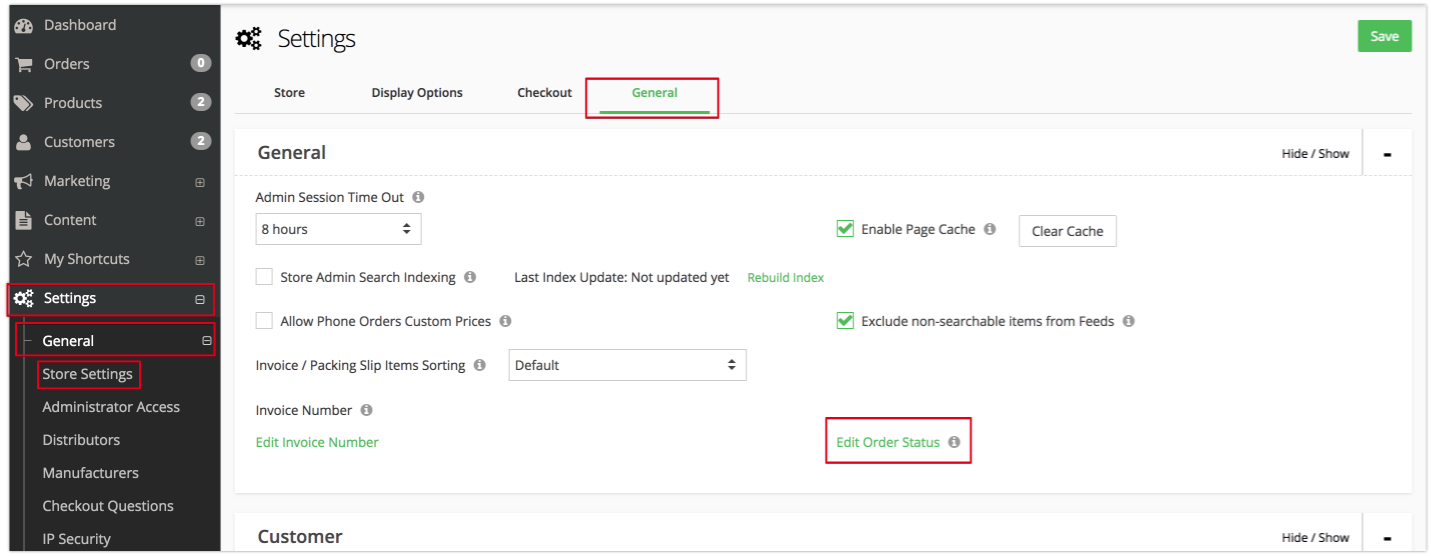Click the Content document icon

click(24, 220)
